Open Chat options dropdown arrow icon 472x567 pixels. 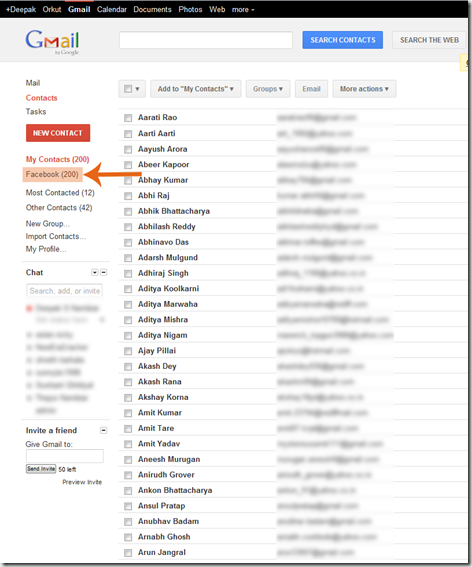pyautogui.click(x=95, y=272)
